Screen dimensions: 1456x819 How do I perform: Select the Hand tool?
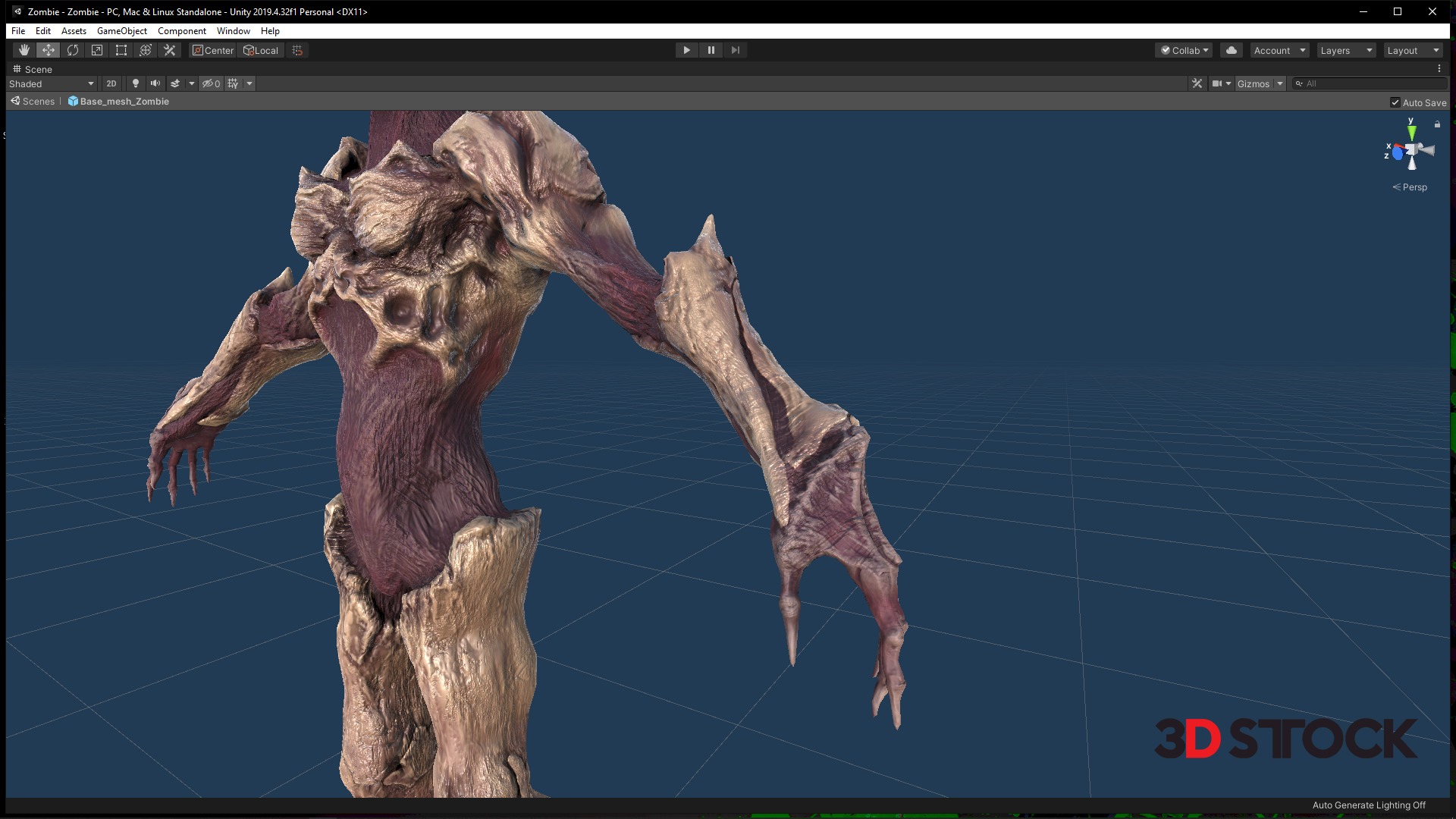point(24,50)
